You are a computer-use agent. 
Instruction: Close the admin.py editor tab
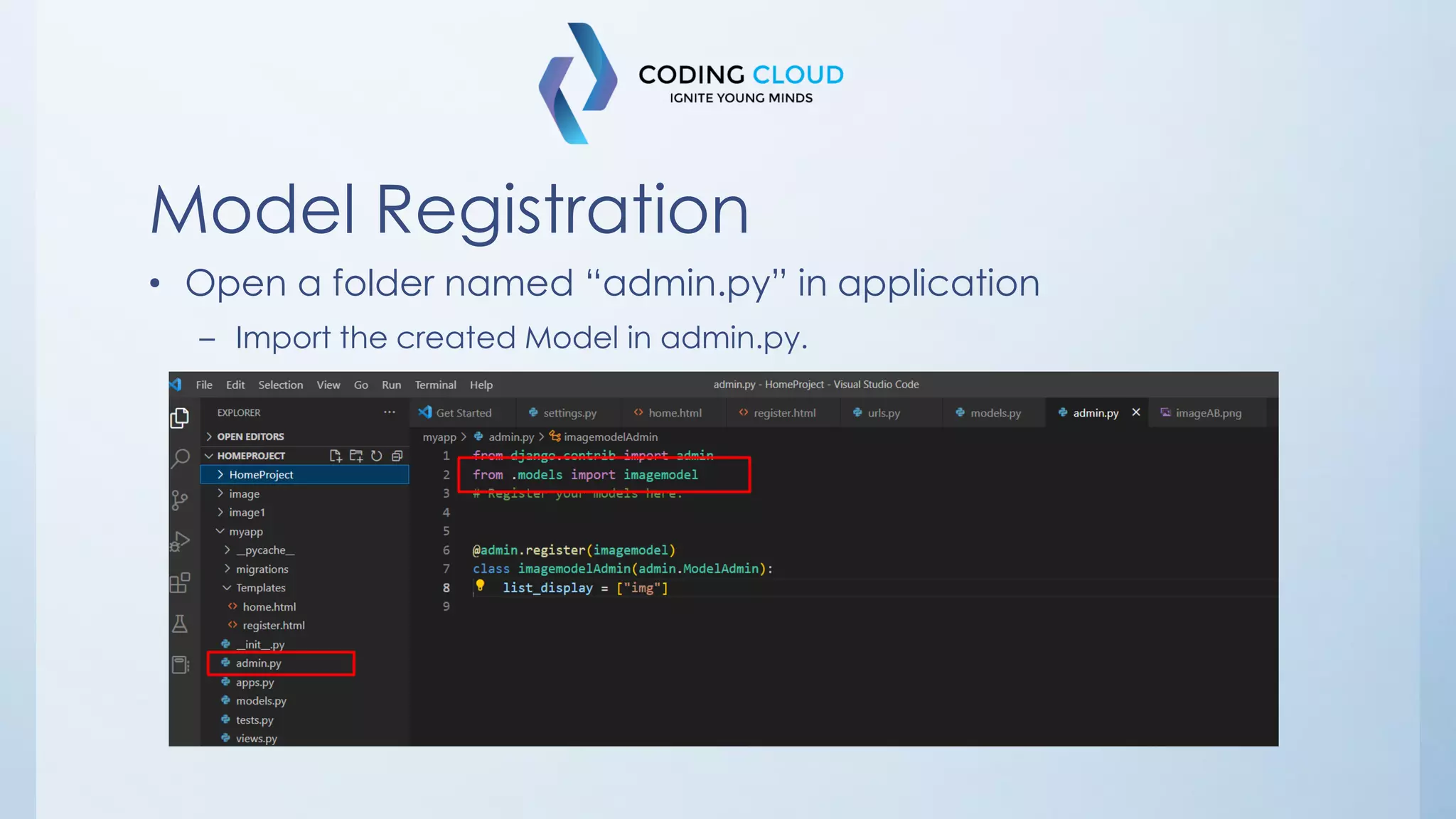[x=1136, y=412]
